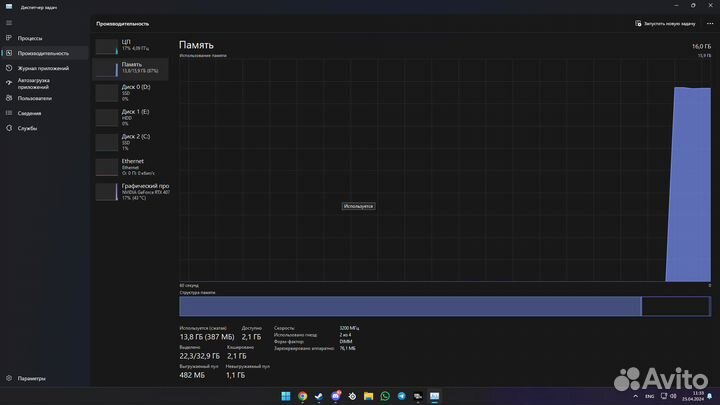
Task: Switch to the Сведения page
Action: (29, 113)
